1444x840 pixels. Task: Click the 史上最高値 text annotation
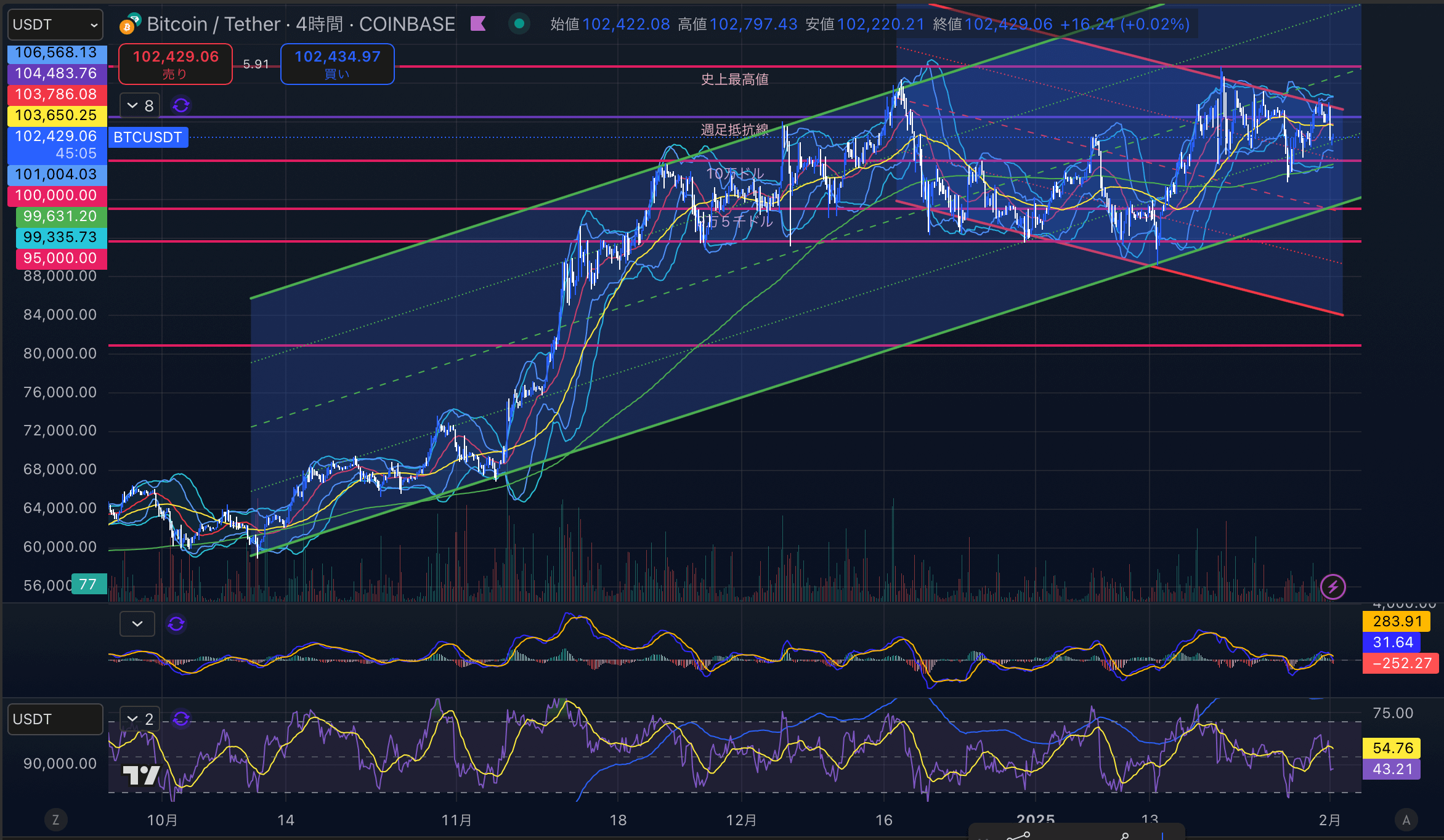pyautogui.click(x=734, y=79)
